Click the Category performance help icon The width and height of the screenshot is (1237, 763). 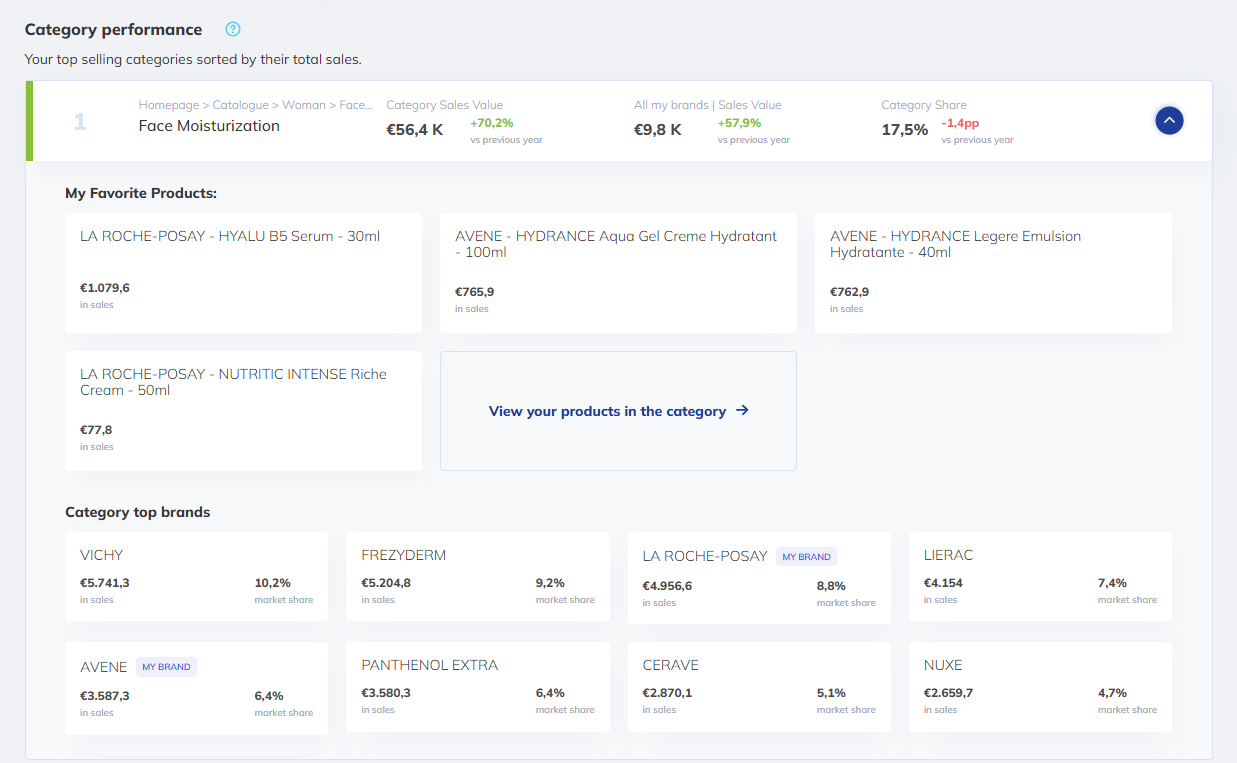click(233, 29)
